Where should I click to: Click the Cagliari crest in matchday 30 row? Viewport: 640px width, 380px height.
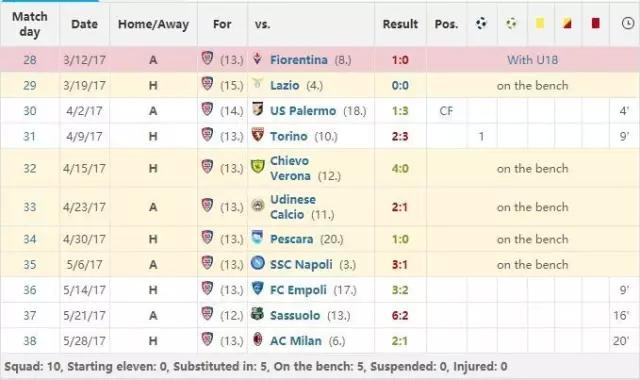tap(207, 109)
